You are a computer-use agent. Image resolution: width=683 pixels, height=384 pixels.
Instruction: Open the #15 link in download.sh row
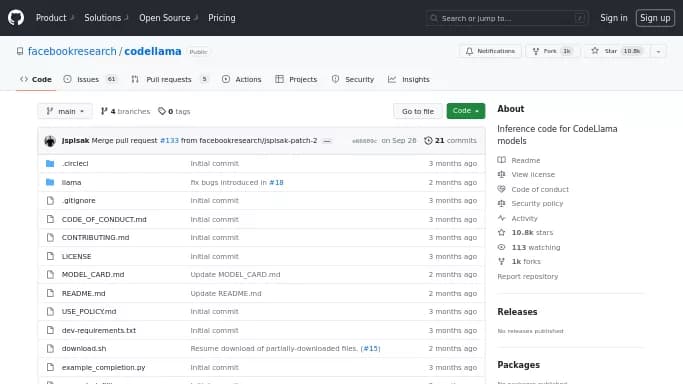[x=370, y=349]
